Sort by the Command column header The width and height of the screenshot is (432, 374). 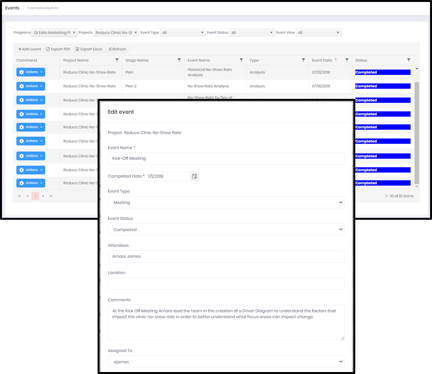coord(27,60)
